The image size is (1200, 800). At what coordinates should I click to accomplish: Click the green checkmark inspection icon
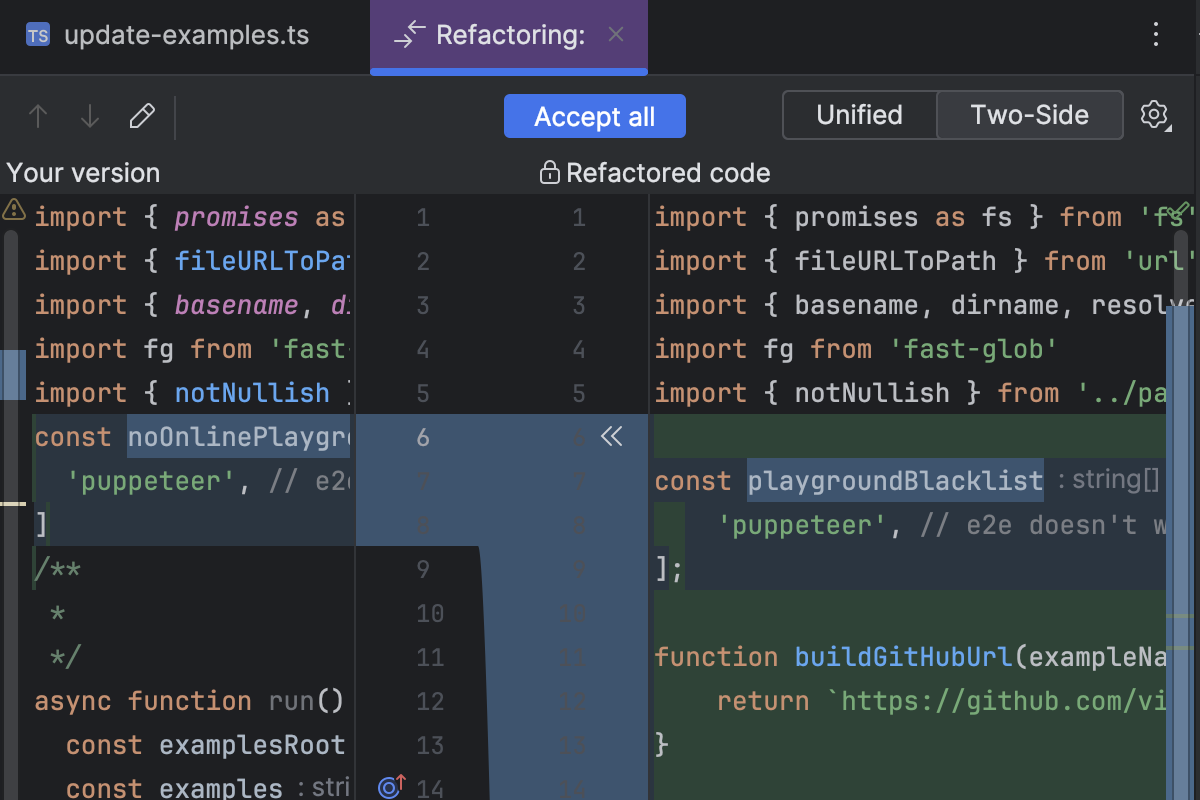tap(1180, 210)
